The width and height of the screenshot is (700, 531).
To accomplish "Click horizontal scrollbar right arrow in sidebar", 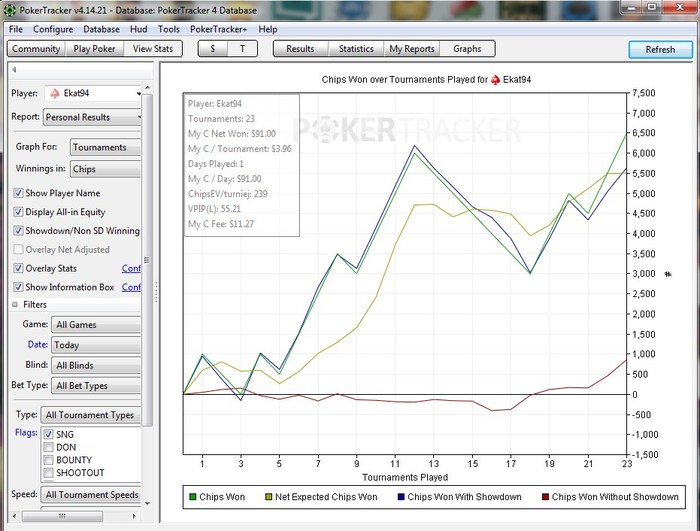I will coord(134,516).
